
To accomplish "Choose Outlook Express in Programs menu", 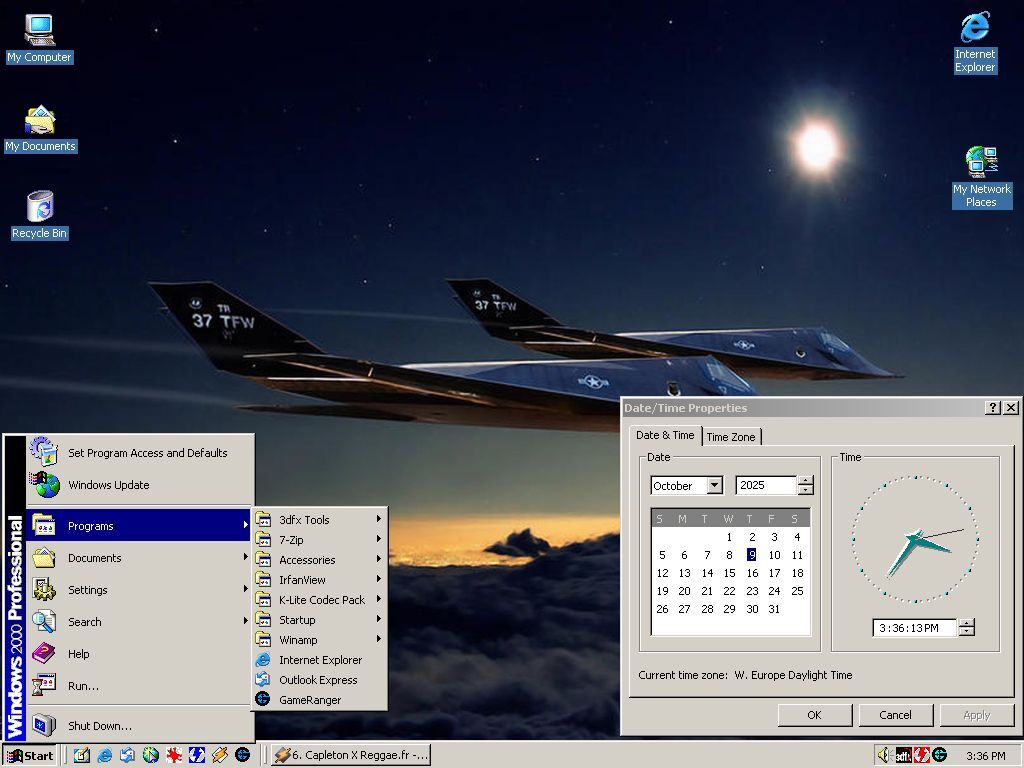I will pyautogui.click(x=318, y=680).
